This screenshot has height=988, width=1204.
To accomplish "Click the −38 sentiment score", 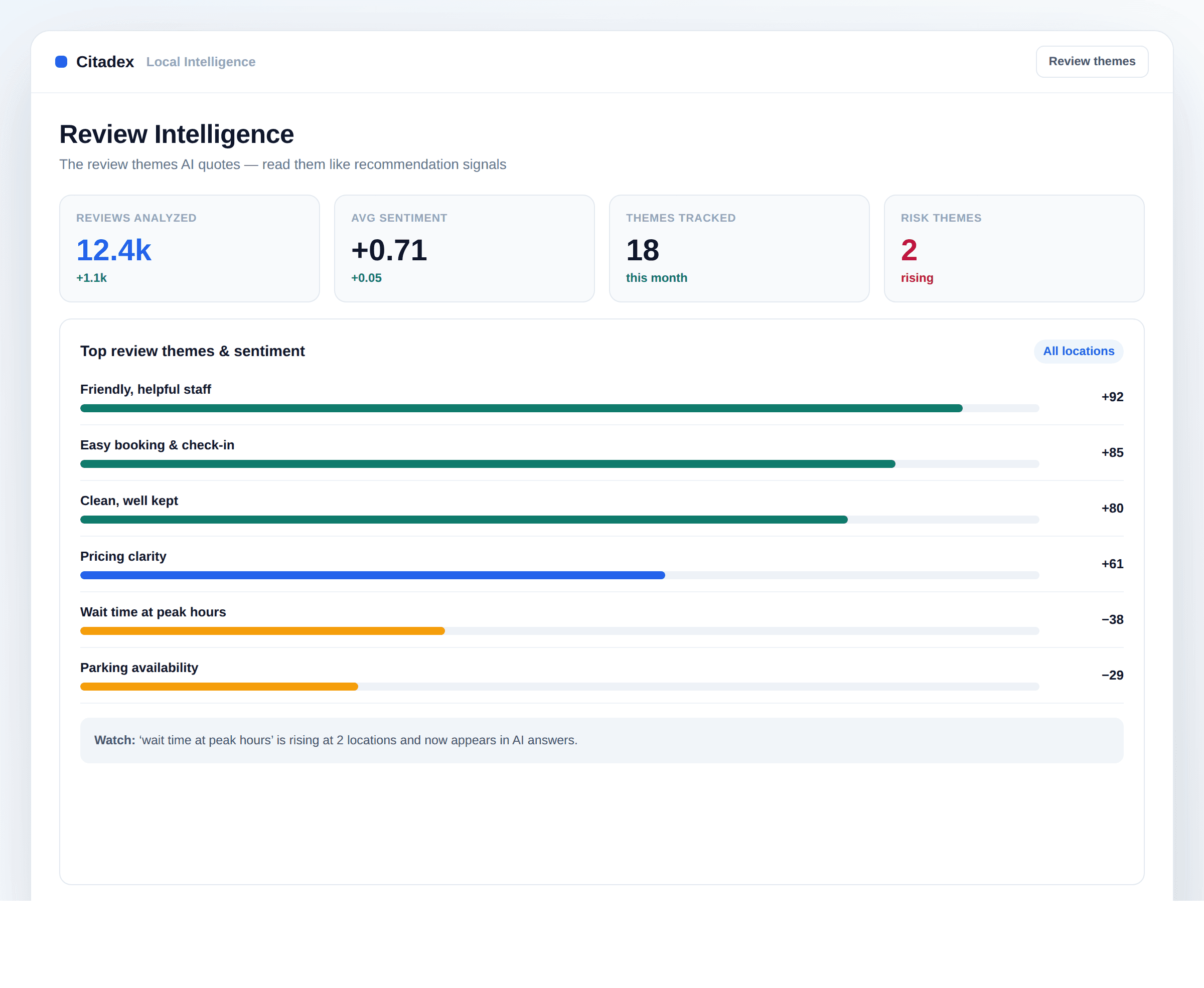I will pyautogui.click(x=1112, y=620).
